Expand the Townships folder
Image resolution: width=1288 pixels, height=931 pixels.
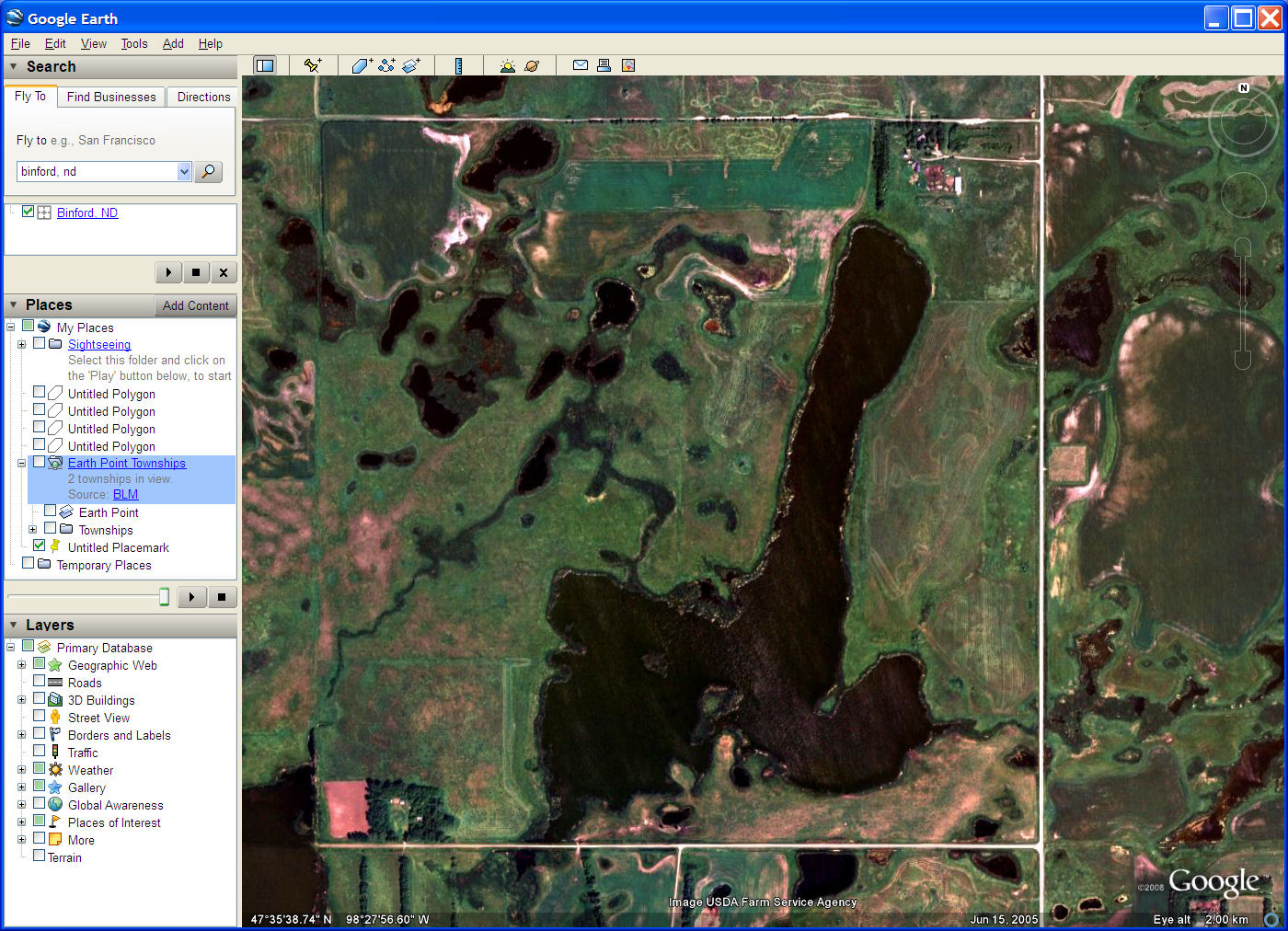(x=32, y=529)
